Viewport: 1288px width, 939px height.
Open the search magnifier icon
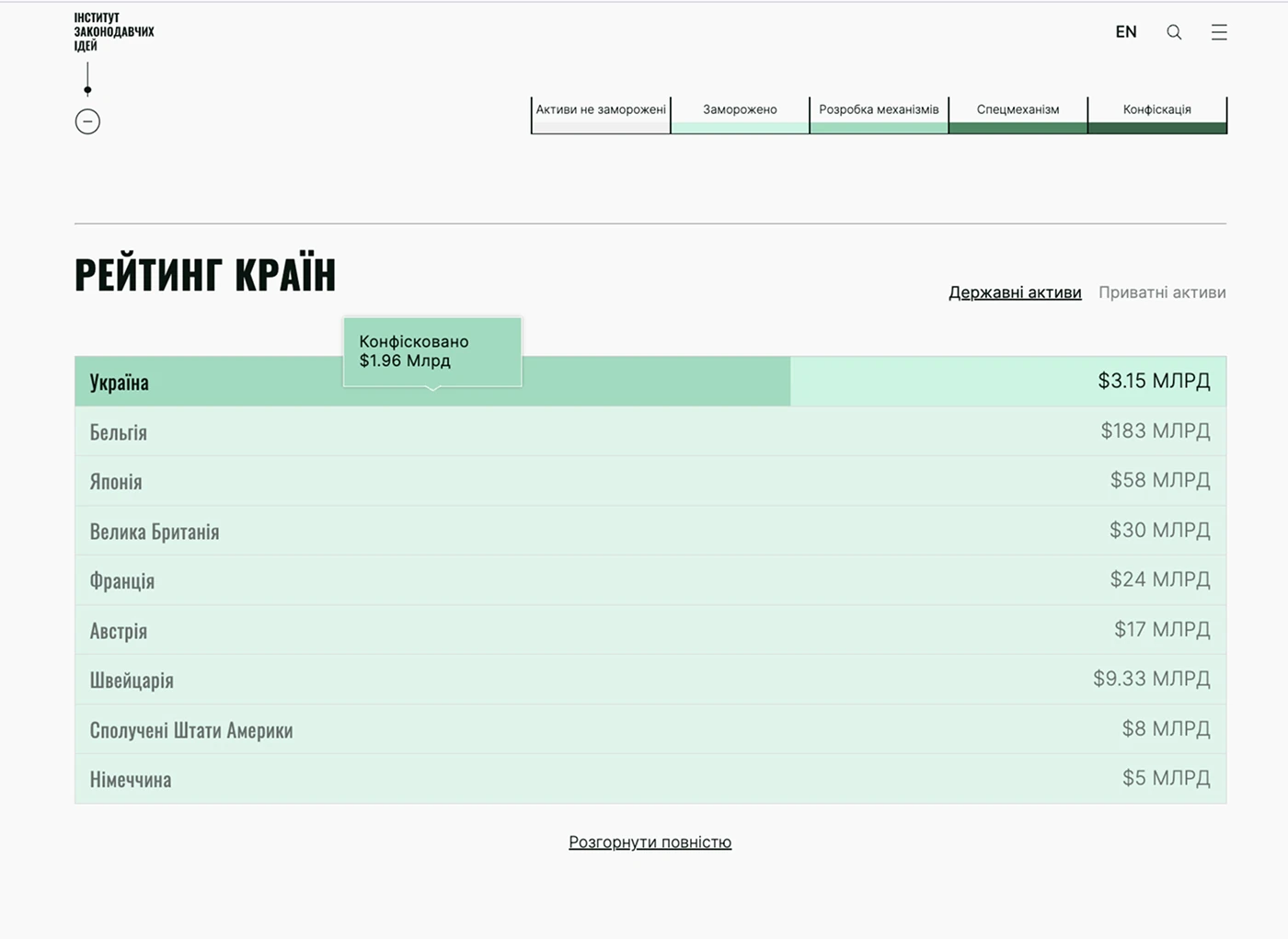coord(1174,32)
